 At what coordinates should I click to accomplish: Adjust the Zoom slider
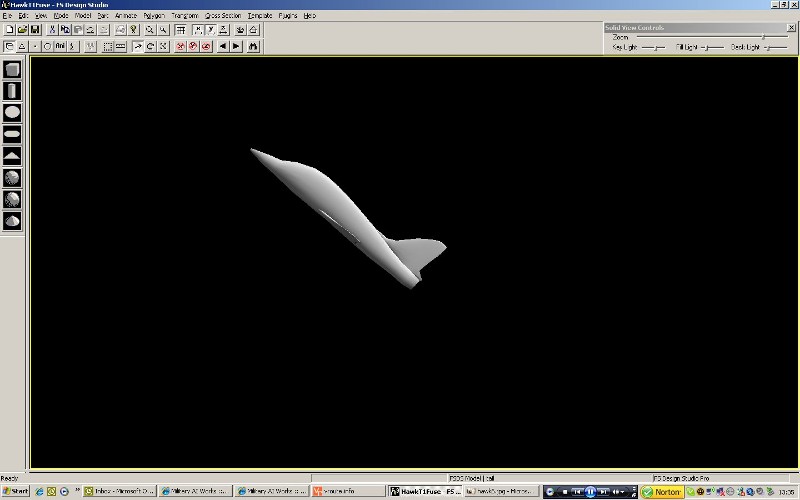pos(763,37)
